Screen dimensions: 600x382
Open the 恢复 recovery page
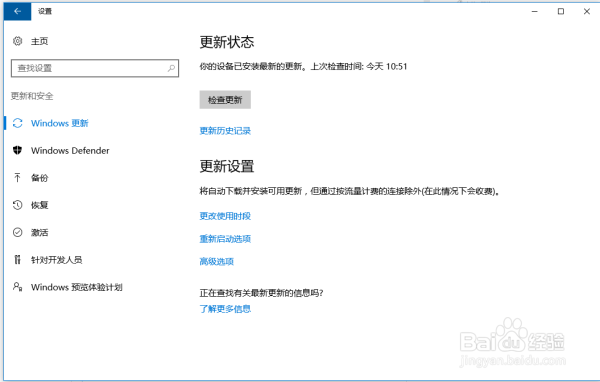tap(39, 205)
